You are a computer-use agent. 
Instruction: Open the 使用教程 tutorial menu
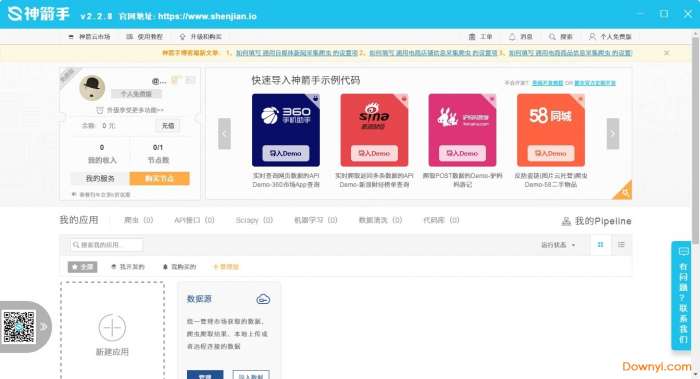coord(145,37)
